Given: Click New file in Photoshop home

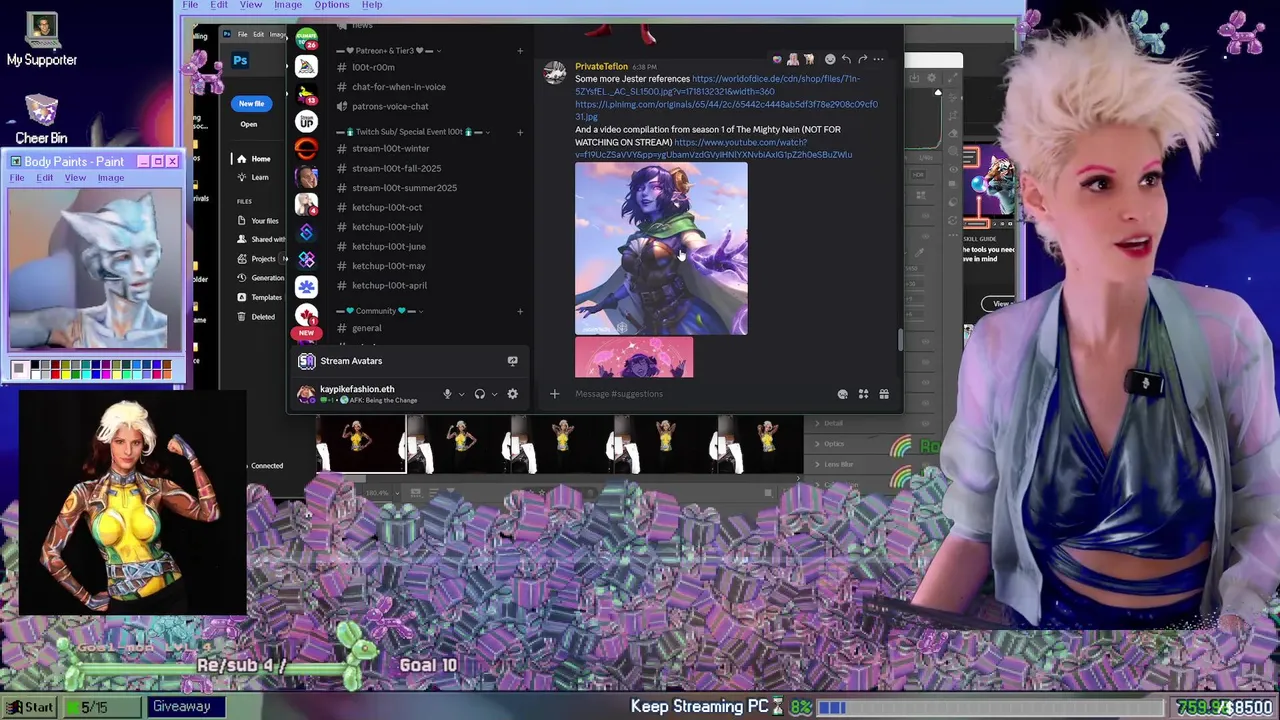Looking at the screenshot, I should coord(251,103).
